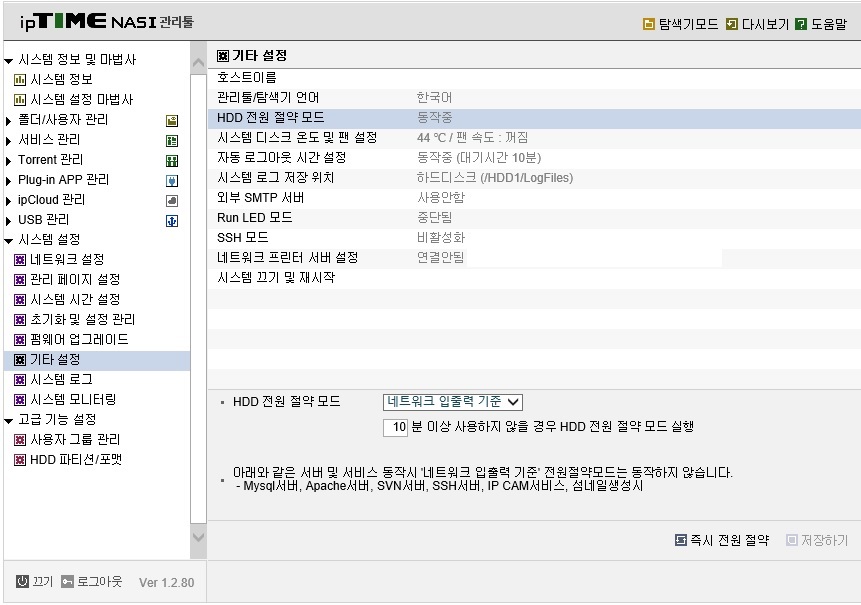This screenshot has width=861, height=605.
Task: Select HDD 전원 절약 모드 list row
Action: coord(534,118)
